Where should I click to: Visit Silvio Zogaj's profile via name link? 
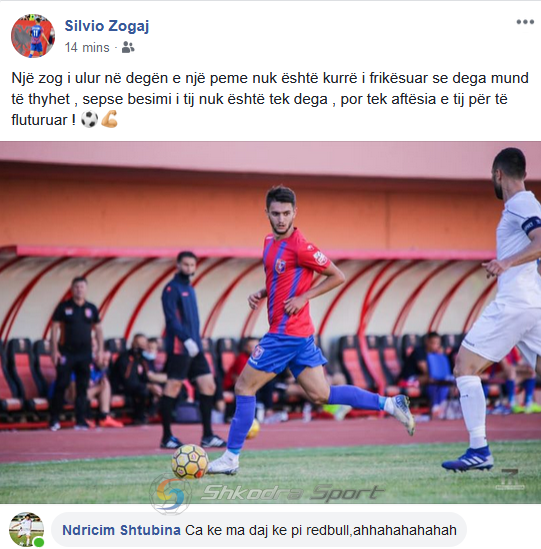[x=107, y=26]
